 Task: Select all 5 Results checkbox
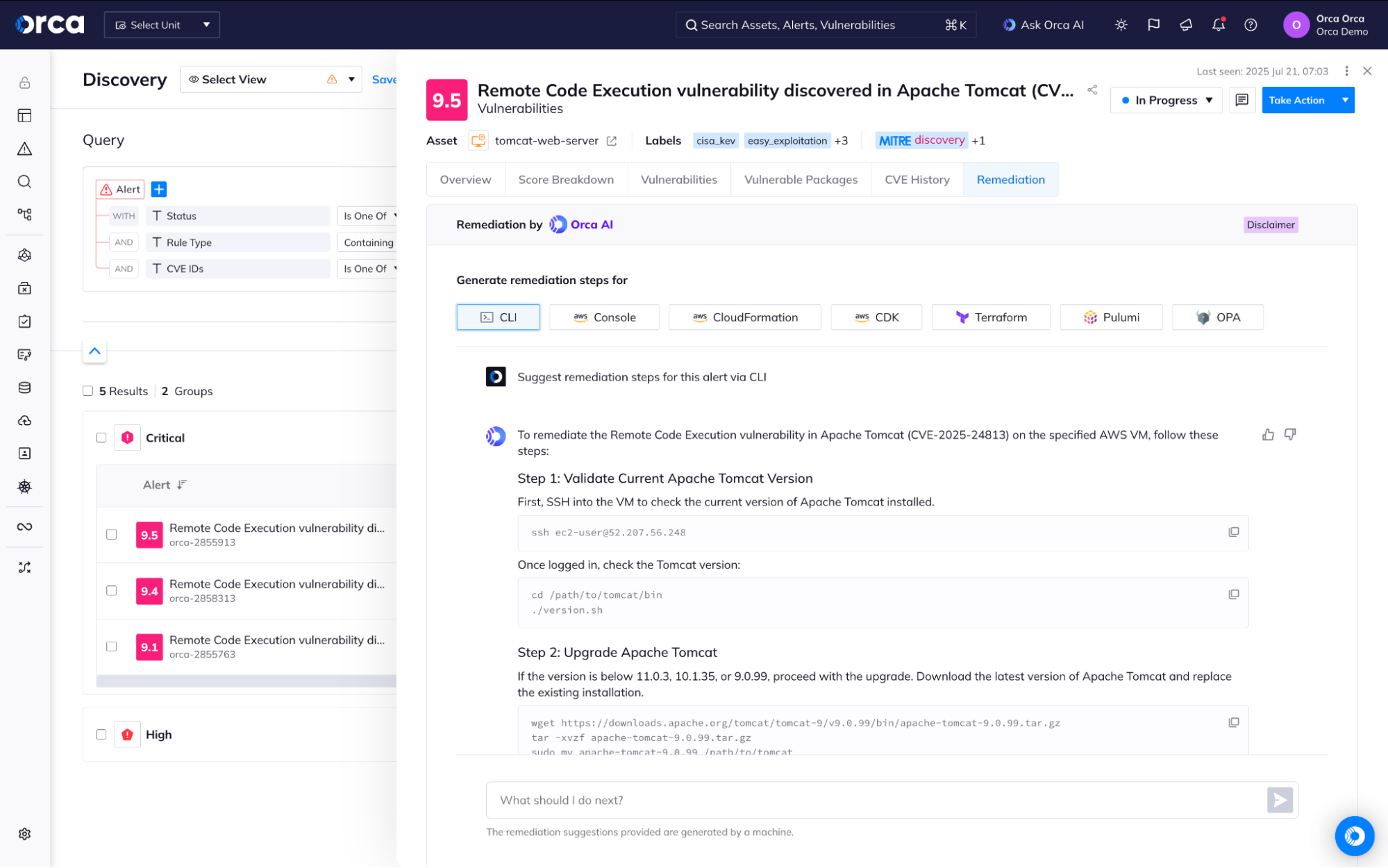(x=88, y=391)
